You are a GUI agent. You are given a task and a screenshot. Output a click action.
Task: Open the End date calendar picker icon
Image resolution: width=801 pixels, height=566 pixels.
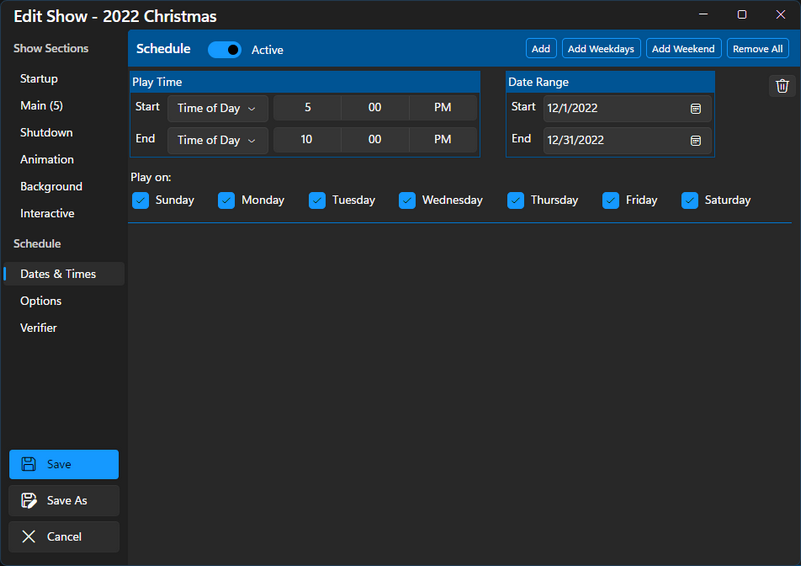tap(696, 141)
